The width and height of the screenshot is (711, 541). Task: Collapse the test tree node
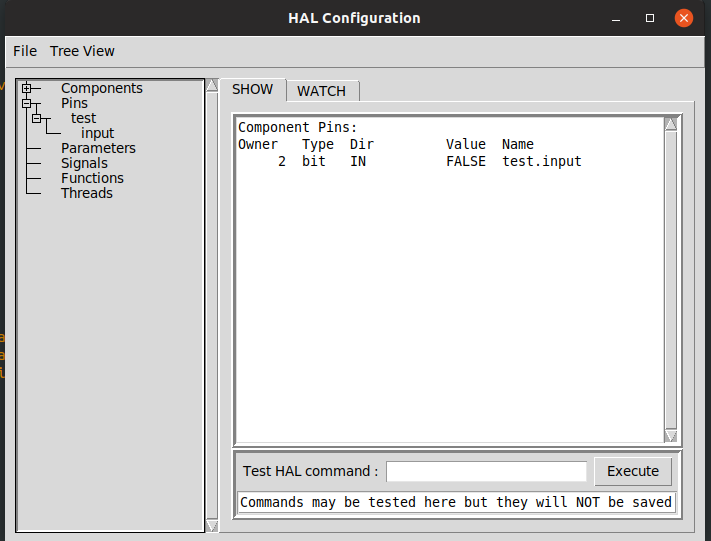(36, 118)
